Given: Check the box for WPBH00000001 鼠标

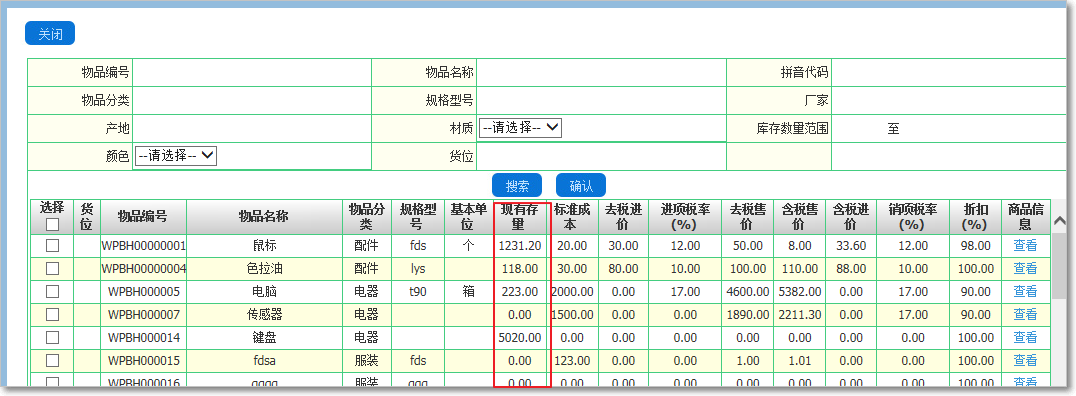Looking at the screenshot, I should pos(52,245).
